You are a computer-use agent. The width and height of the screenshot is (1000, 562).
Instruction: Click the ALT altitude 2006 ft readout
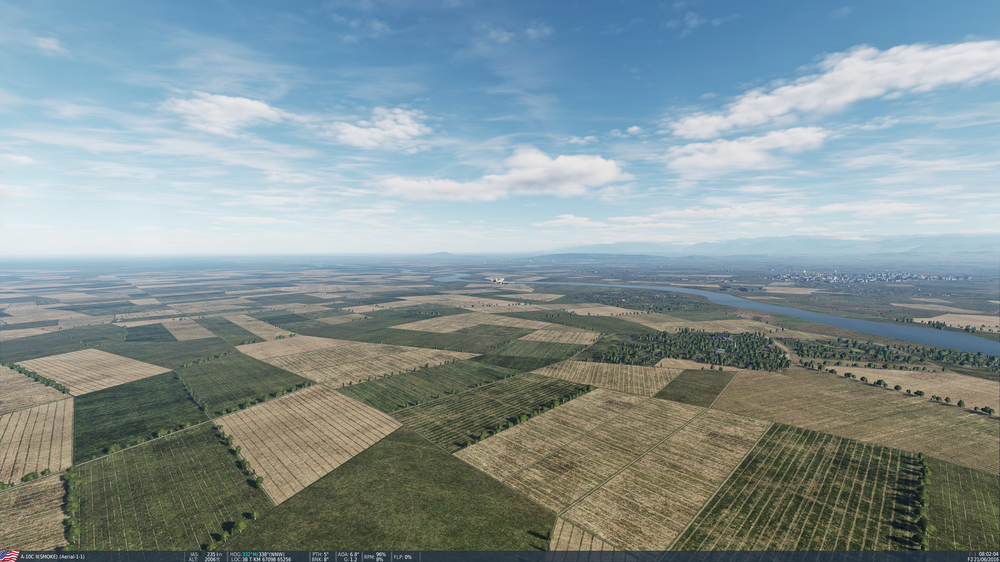tap(204, 559)
